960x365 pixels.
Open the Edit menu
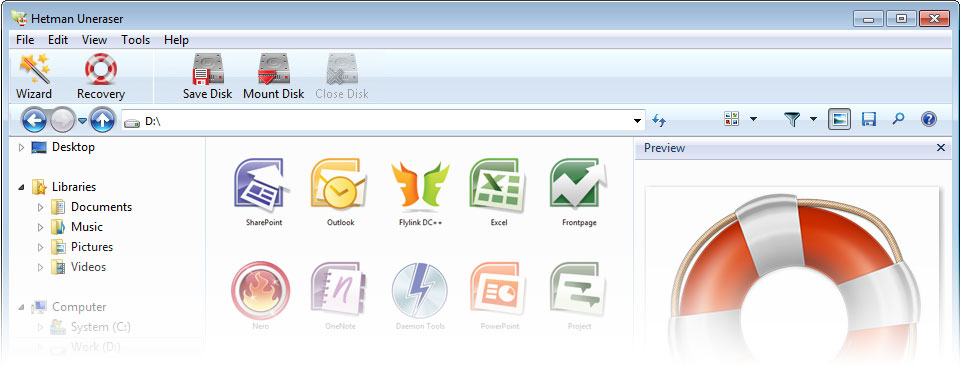[58, 40]
